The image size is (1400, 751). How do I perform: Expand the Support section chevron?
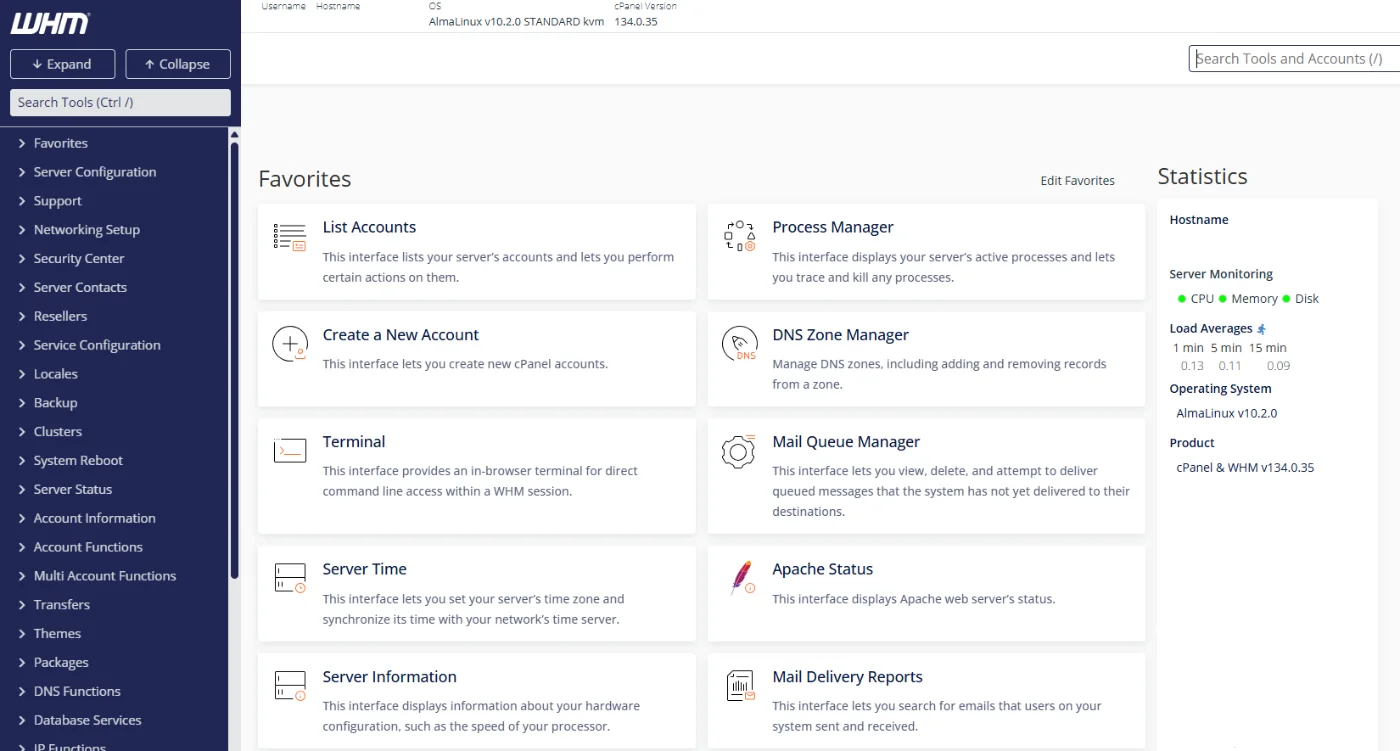(22, 201)
